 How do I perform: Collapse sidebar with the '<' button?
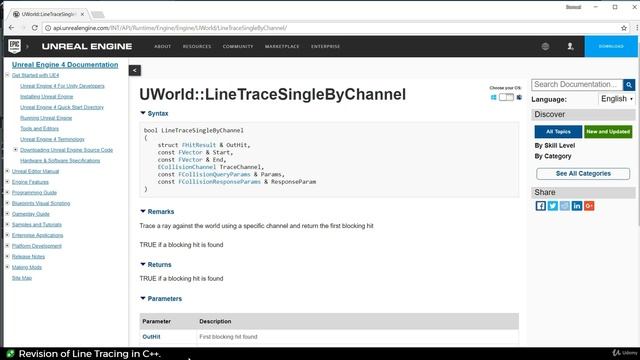[135, 70]
